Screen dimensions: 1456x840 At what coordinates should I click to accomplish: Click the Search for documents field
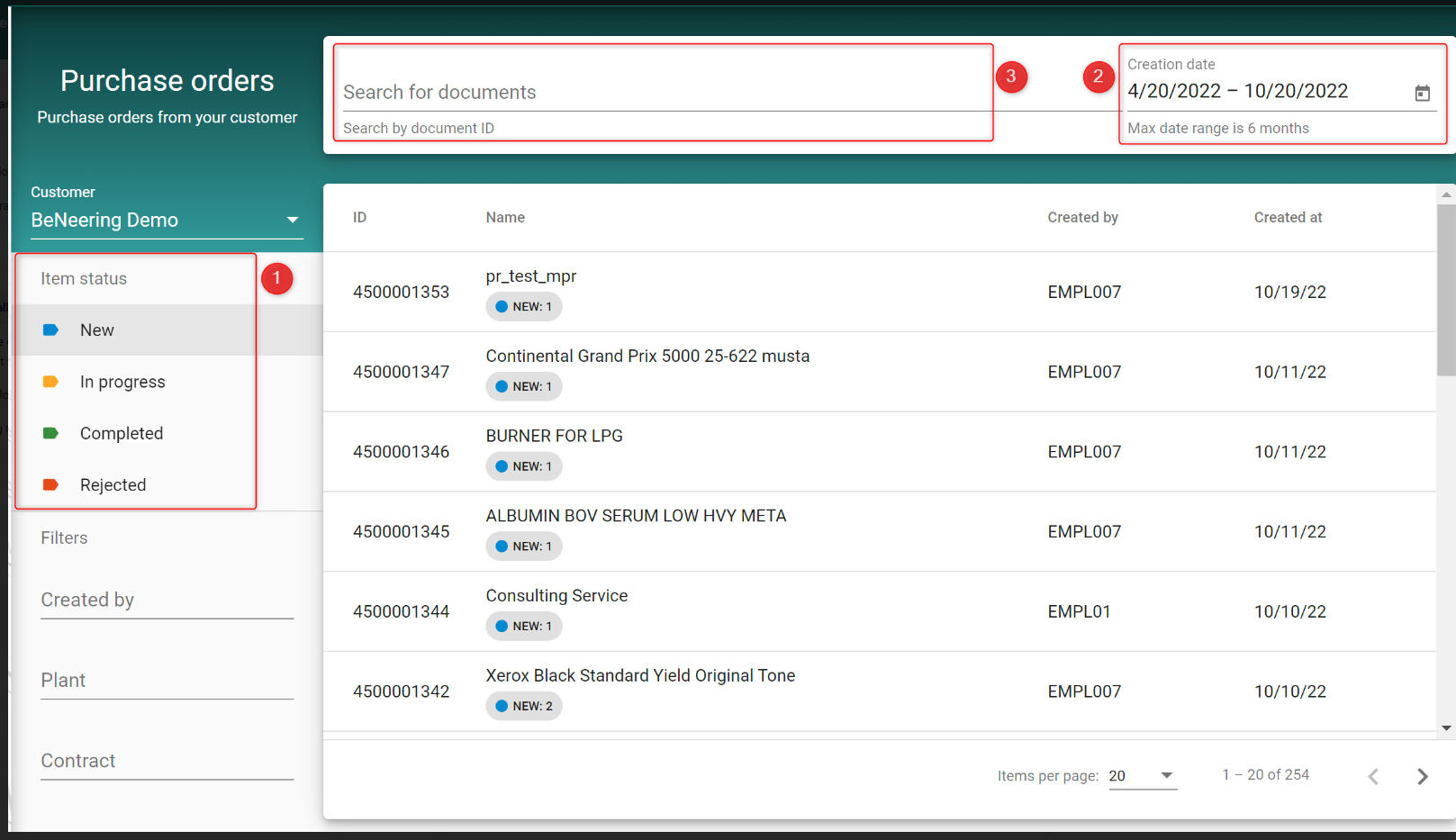665,93
